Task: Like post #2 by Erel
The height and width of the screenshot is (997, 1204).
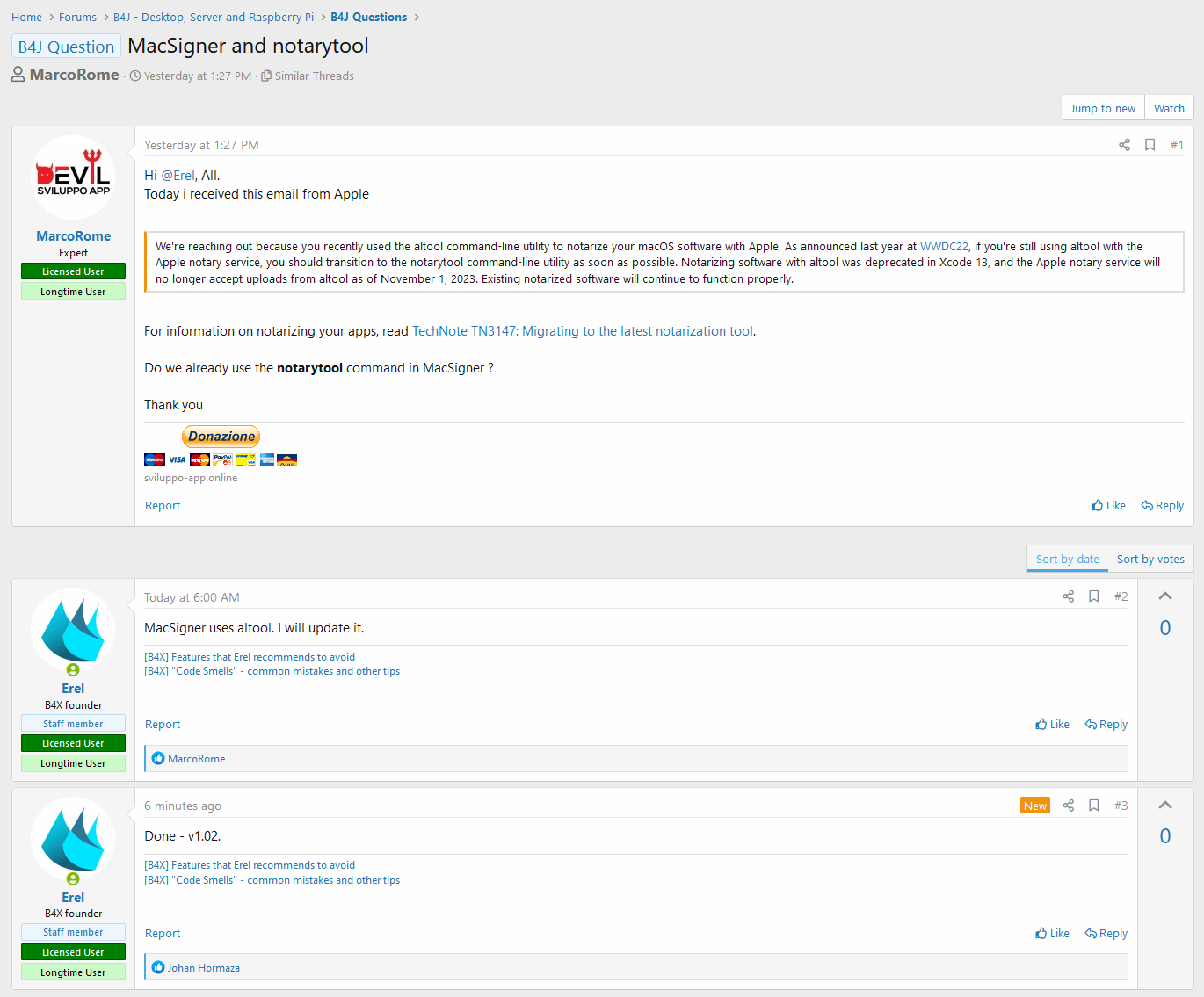Action: coord(1052,725)
